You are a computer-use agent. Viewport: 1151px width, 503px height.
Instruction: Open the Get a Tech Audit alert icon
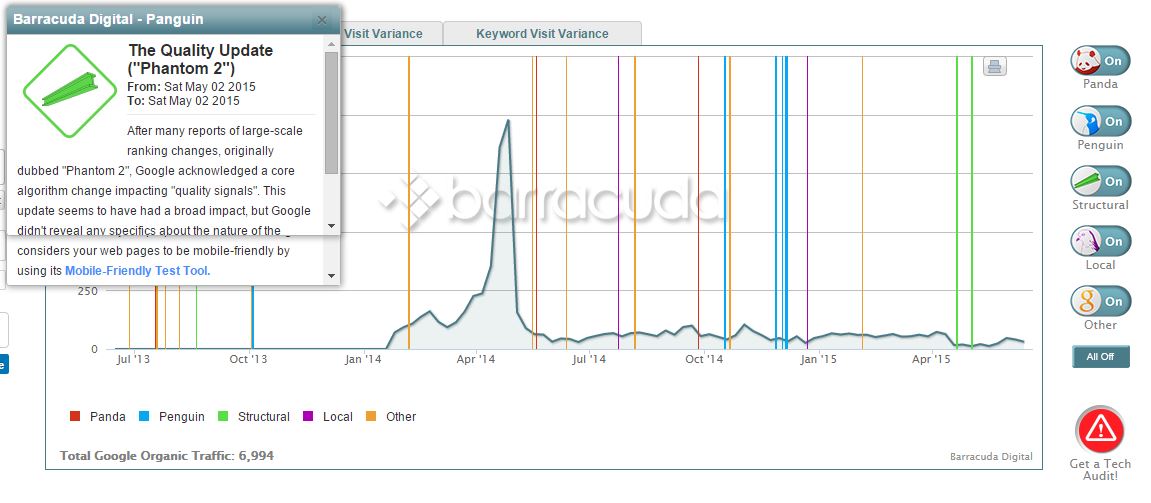[1100, 430]
